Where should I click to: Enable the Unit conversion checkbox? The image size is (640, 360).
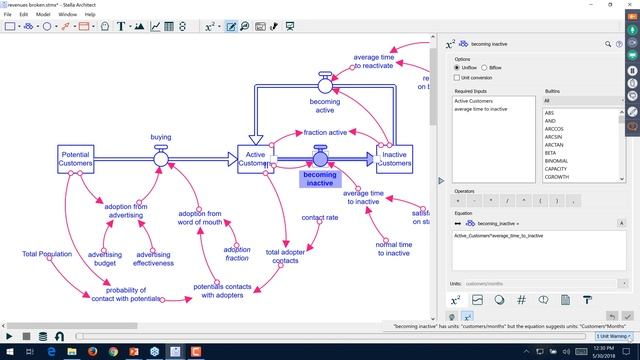click(457, 78)
